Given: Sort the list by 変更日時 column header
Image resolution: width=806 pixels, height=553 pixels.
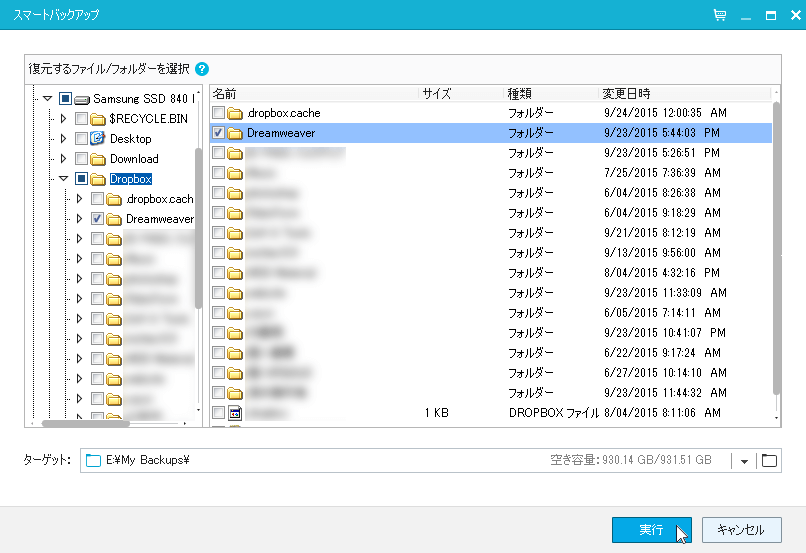Looking at the screenshot, I should click(685, 94).
